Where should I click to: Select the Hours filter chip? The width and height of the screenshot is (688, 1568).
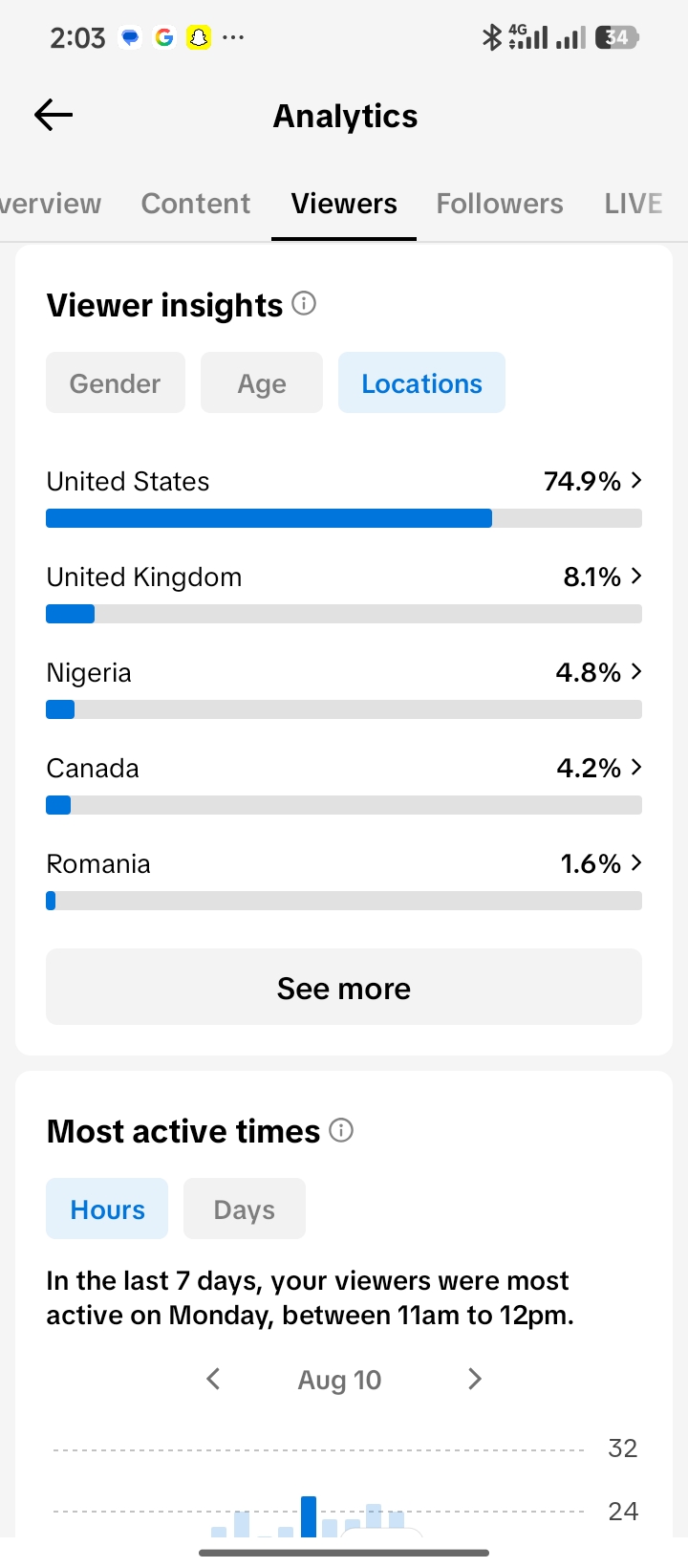(x=107, y=1209)
